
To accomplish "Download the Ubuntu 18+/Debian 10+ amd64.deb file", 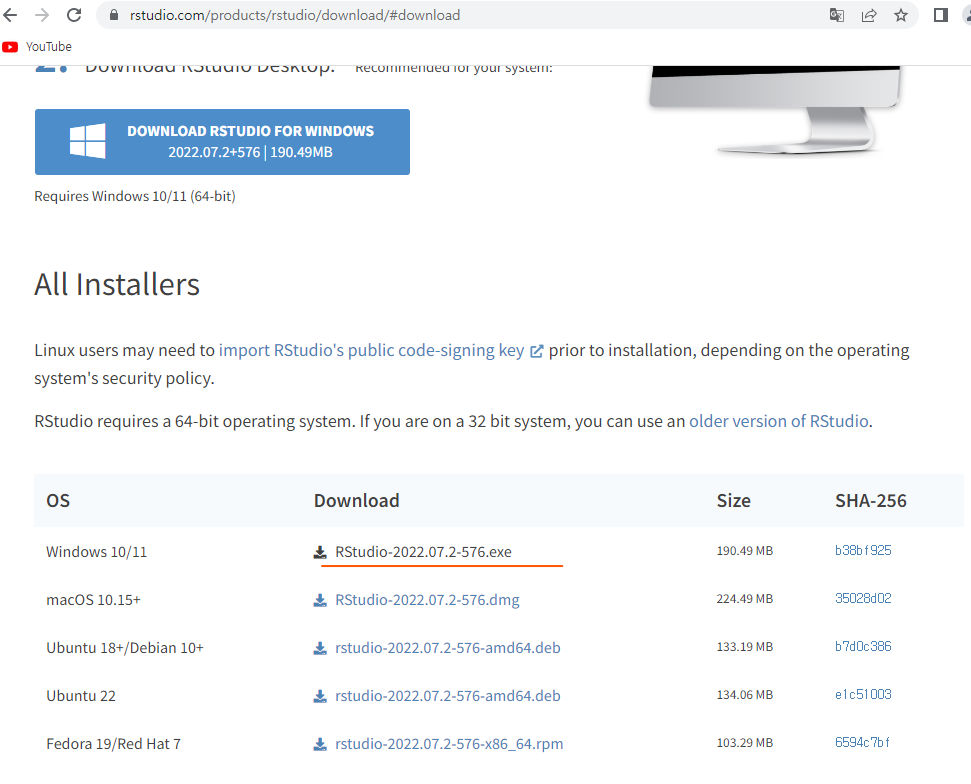I will coord(448,648).
